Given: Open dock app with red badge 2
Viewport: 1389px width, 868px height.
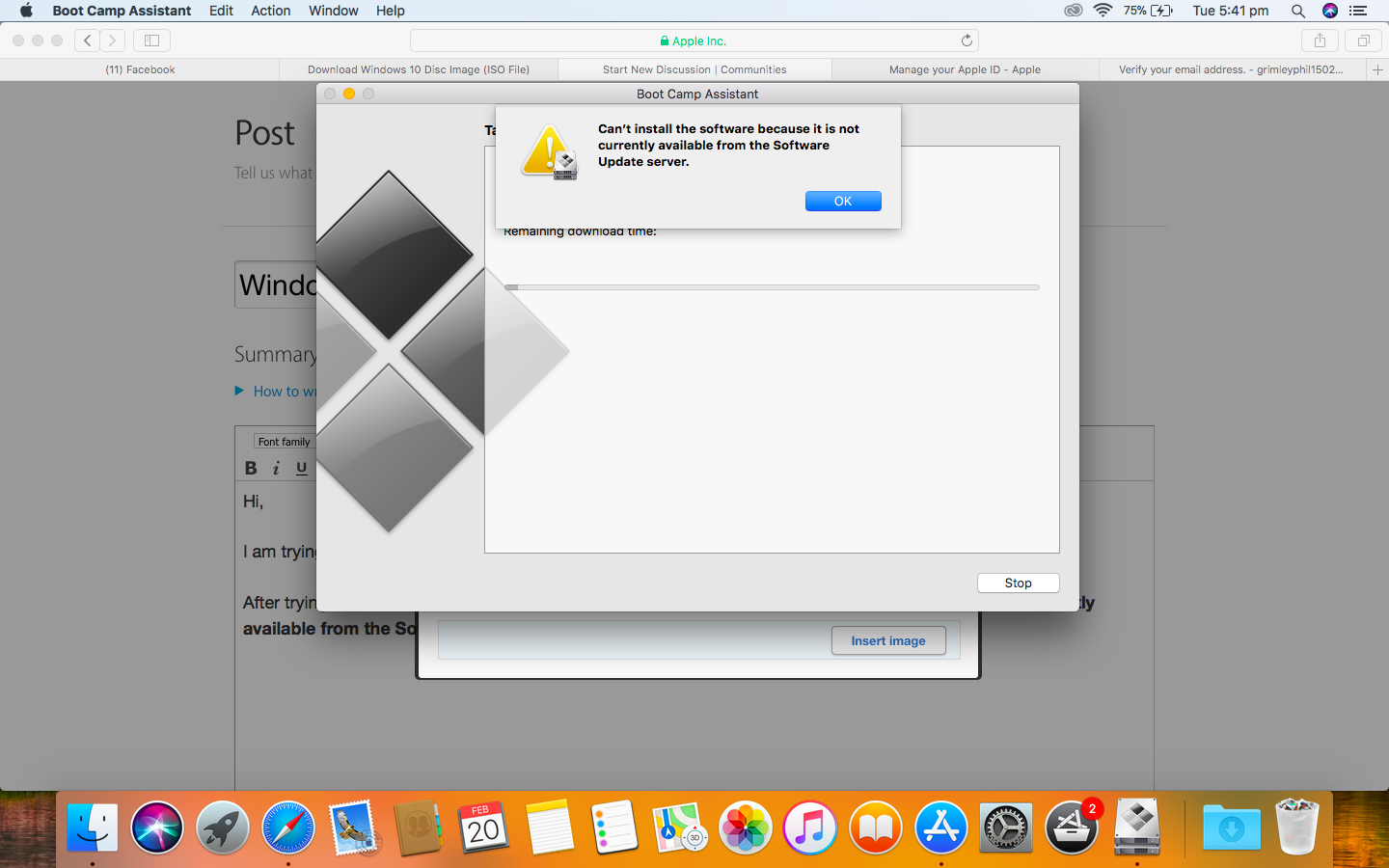Looking at the screenshot, I should [1072, 828].
